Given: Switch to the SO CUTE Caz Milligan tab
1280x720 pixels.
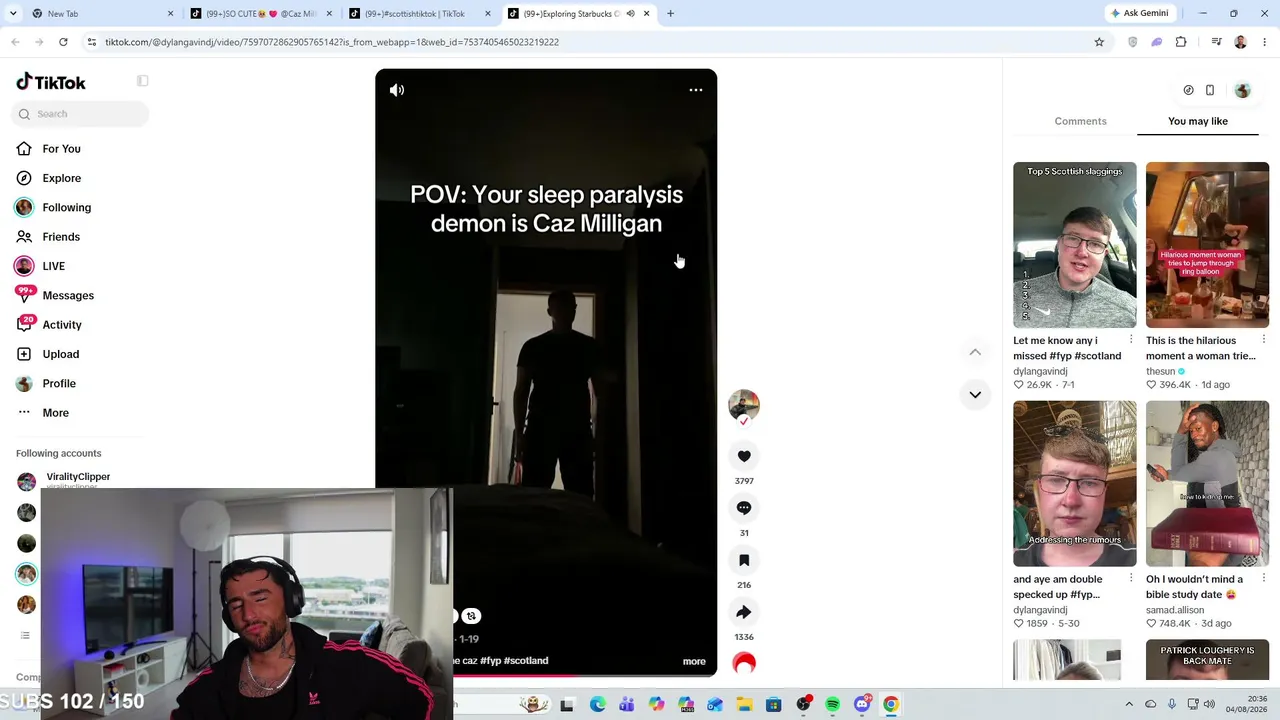Looking at the screenshot, I should (262, 14).
